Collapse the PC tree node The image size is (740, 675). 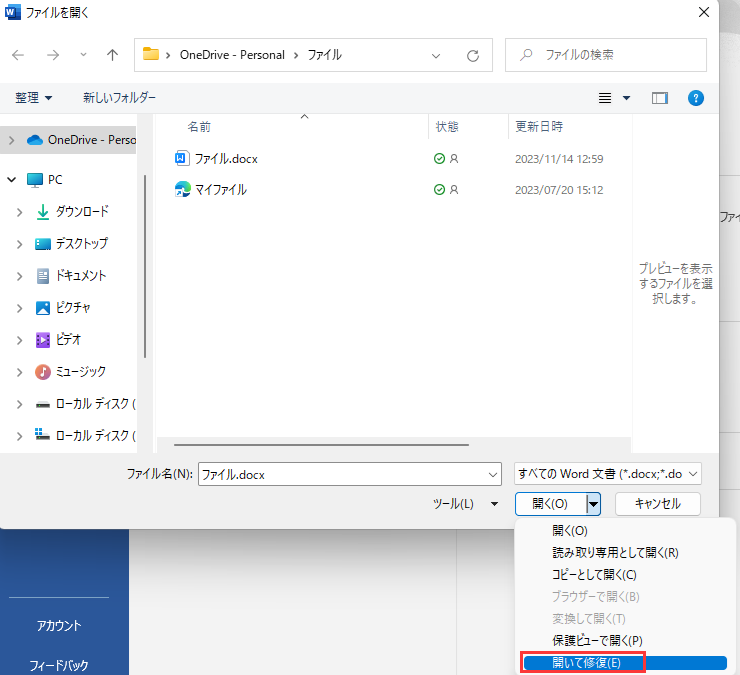coord(12,180)
